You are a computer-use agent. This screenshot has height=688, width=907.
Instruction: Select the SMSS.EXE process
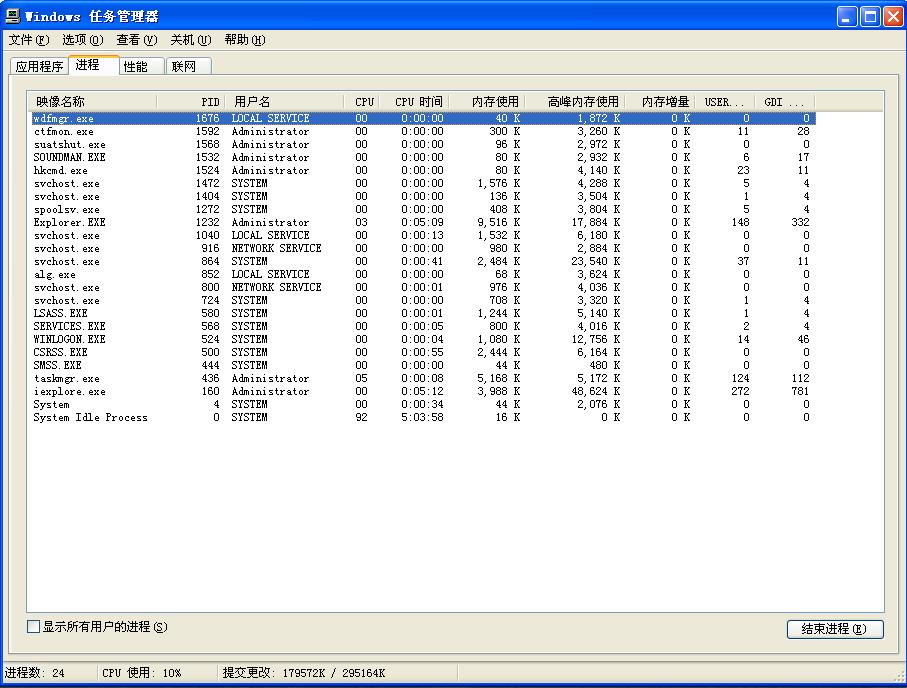pyautogui.click(x=423, y=365)
